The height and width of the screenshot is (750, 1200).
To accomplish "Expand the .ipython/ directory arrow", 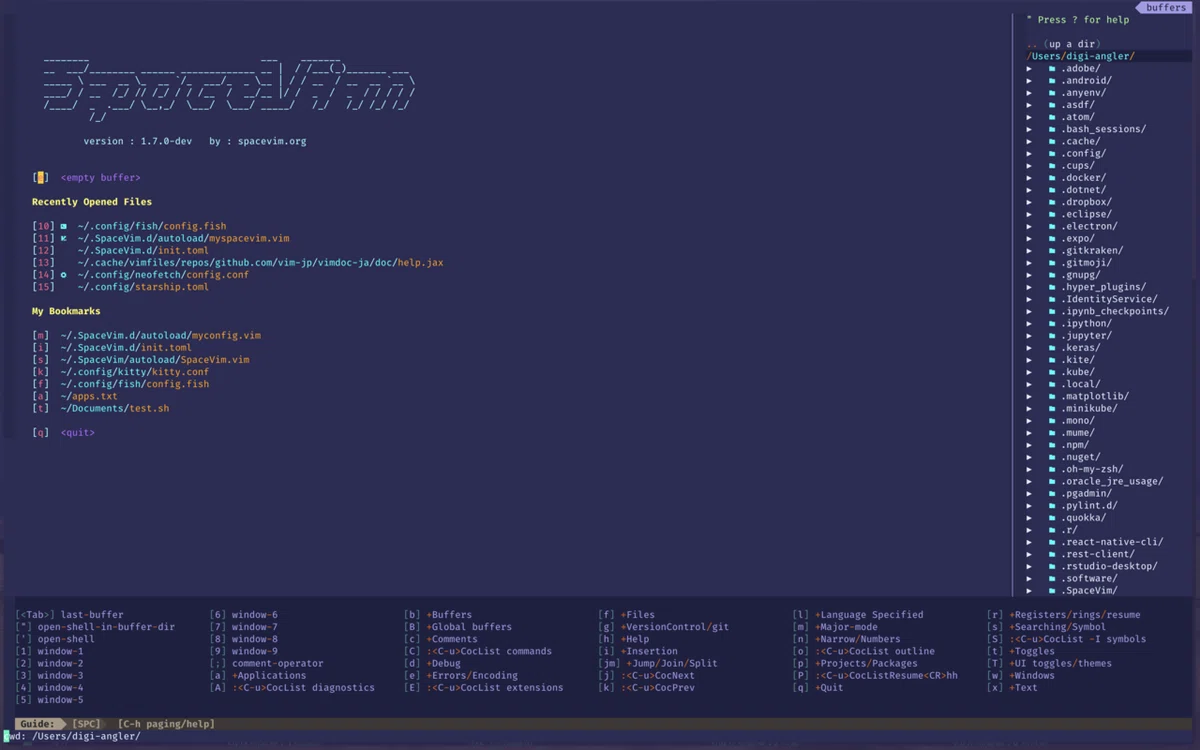I will [x=1029, y=323].
